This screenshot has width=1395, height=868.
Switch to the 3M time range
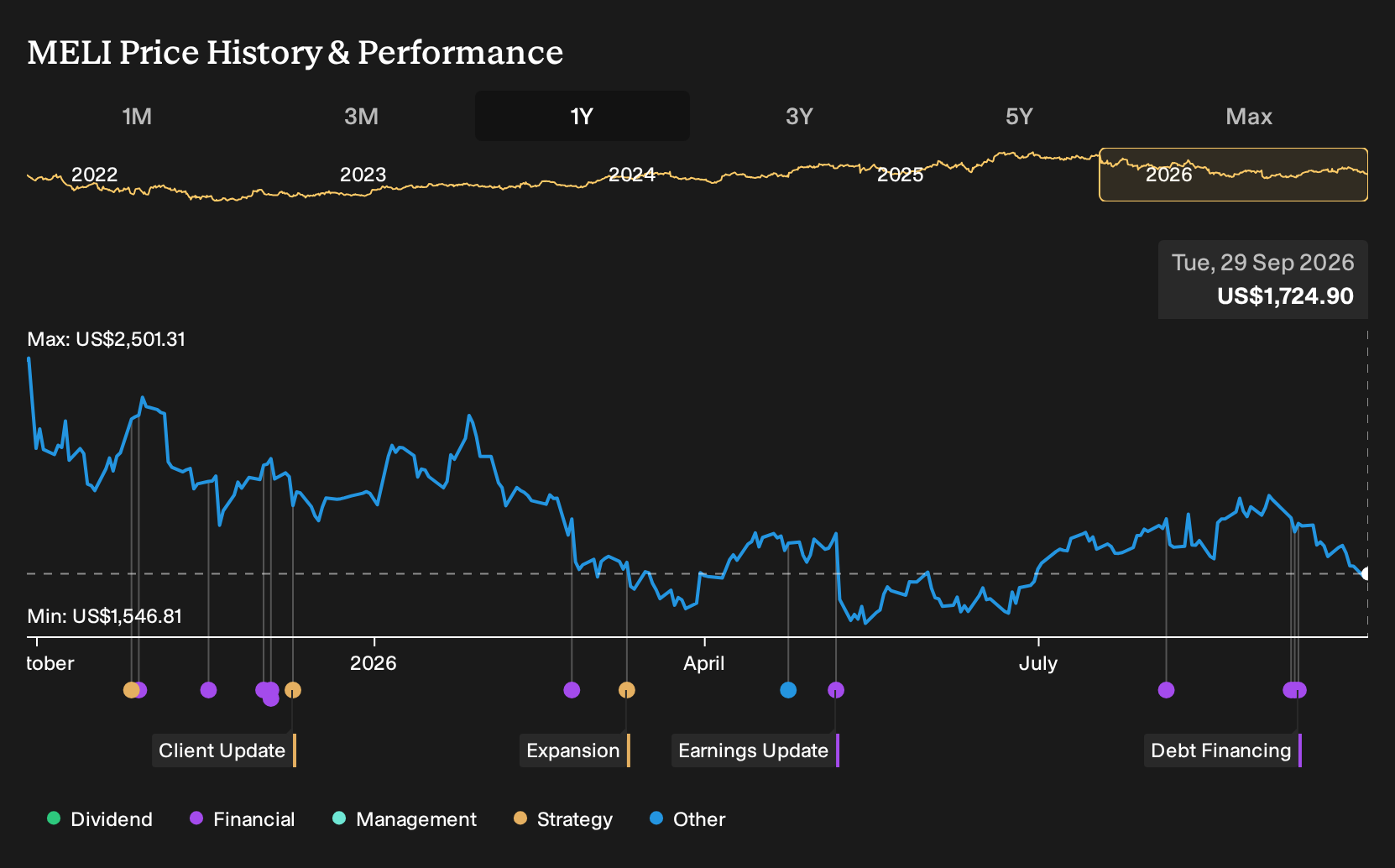(361, 116)
